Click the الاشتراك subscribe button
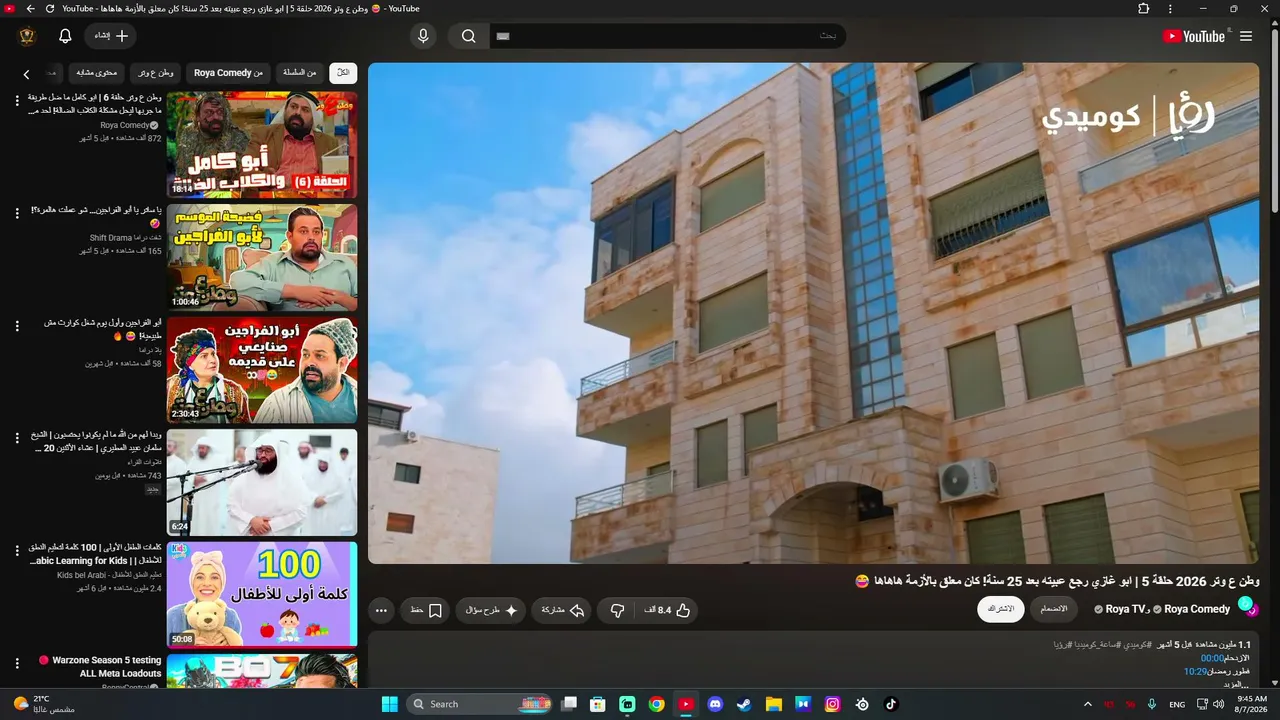Image resolution: width=1280 pixels, height=720 pixels. (x=1001, y=609)
